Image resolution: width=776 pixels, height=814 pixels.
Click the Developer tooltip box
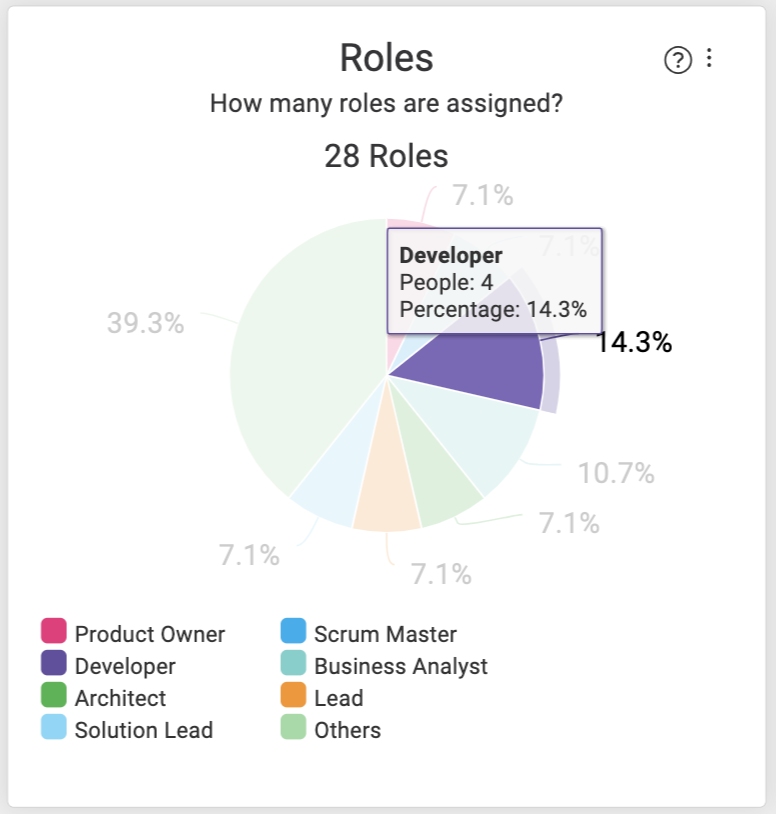(495, 281)
